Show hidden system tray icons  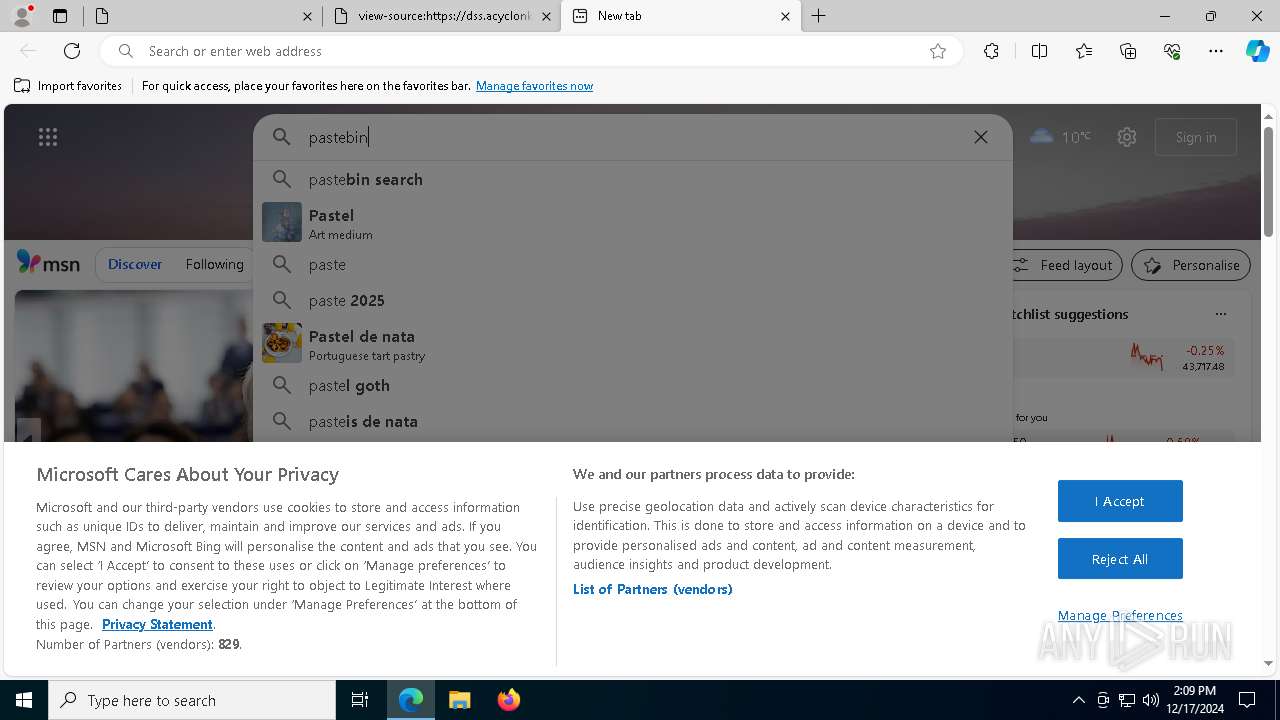[1078, 700]
